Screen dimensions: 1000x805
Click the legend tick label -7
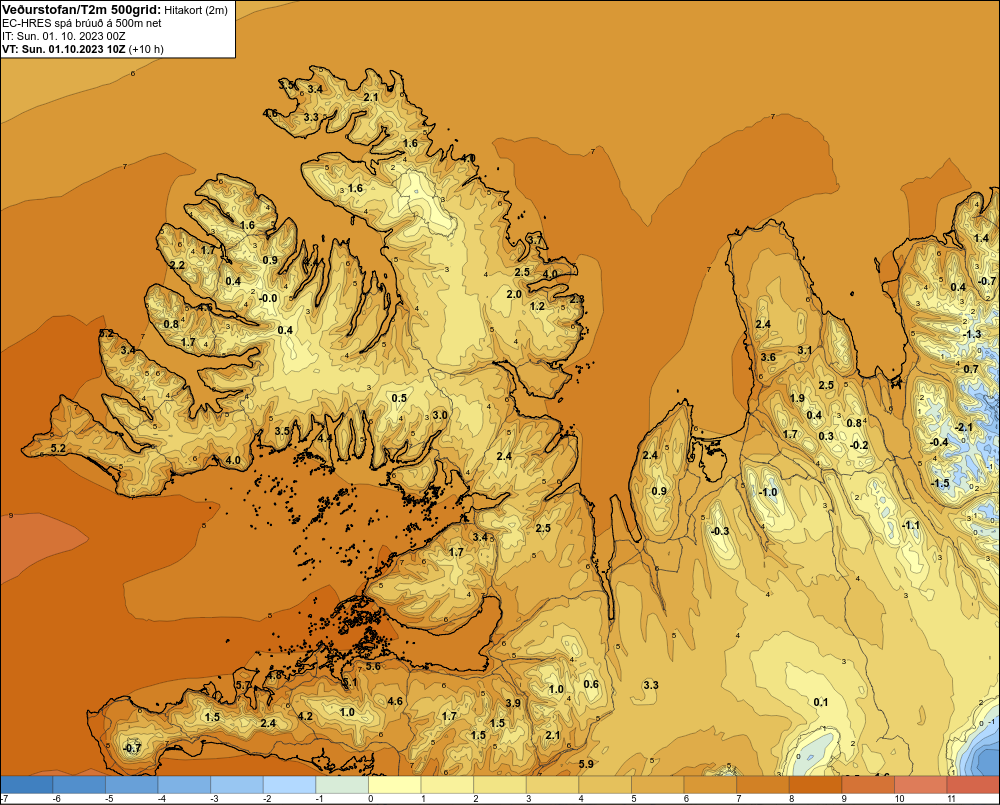(x=4, y=799)
